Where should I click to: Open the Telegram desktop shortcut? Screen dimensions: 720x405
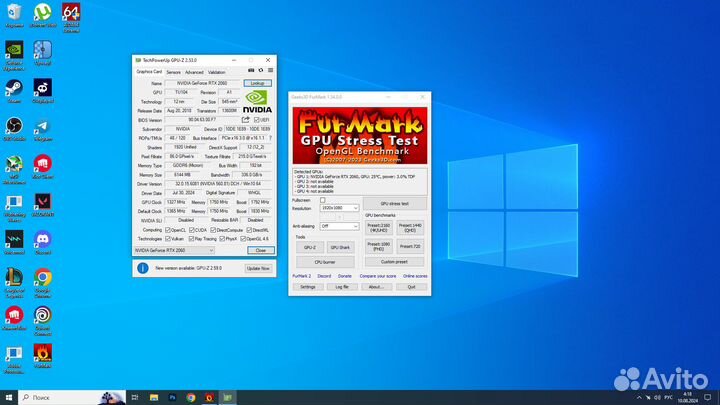[43, 128]
